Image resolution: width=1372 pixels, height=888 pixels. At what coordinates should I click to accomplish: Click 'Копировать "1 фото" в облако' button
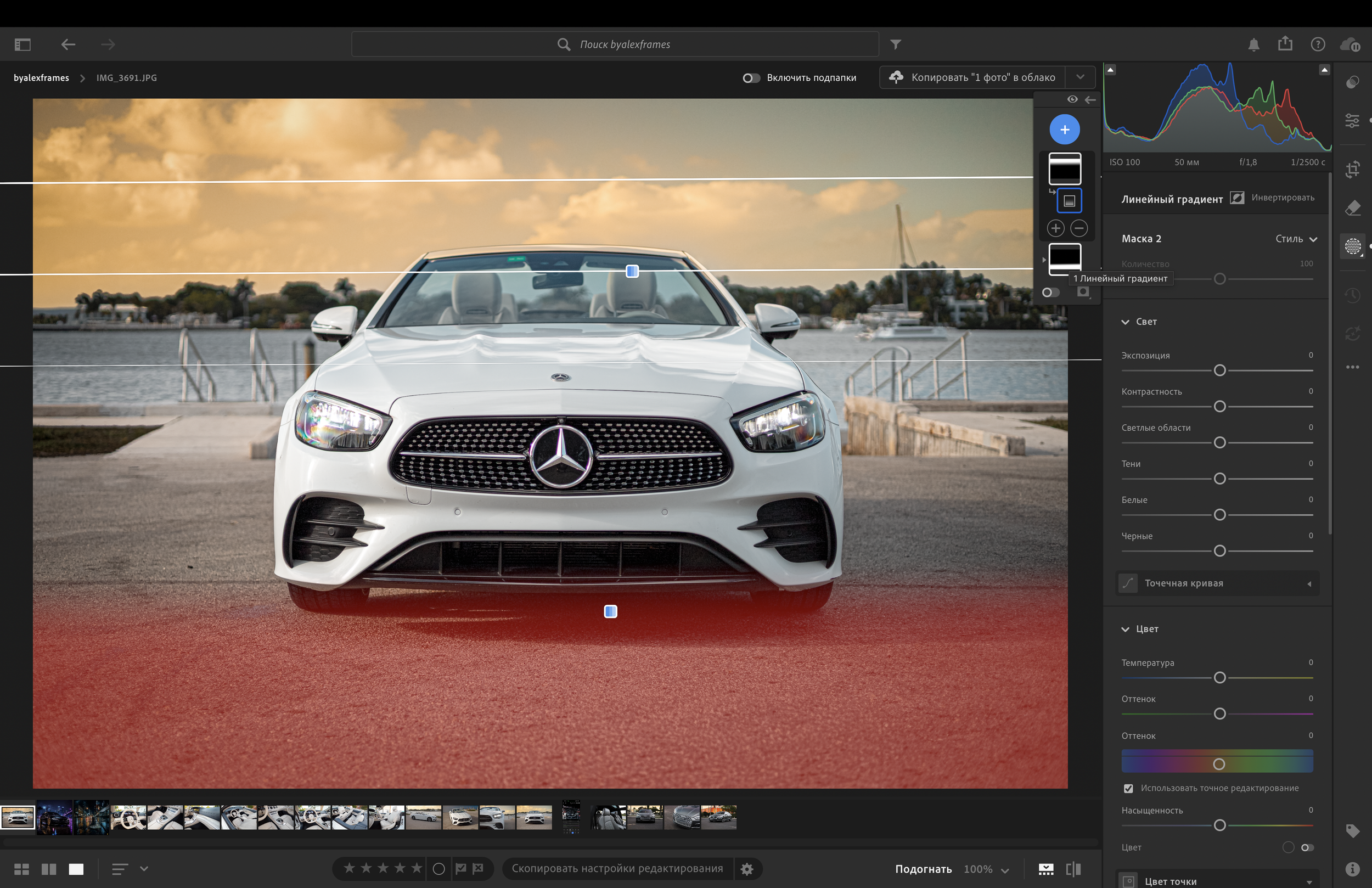[x=972, y=77]
